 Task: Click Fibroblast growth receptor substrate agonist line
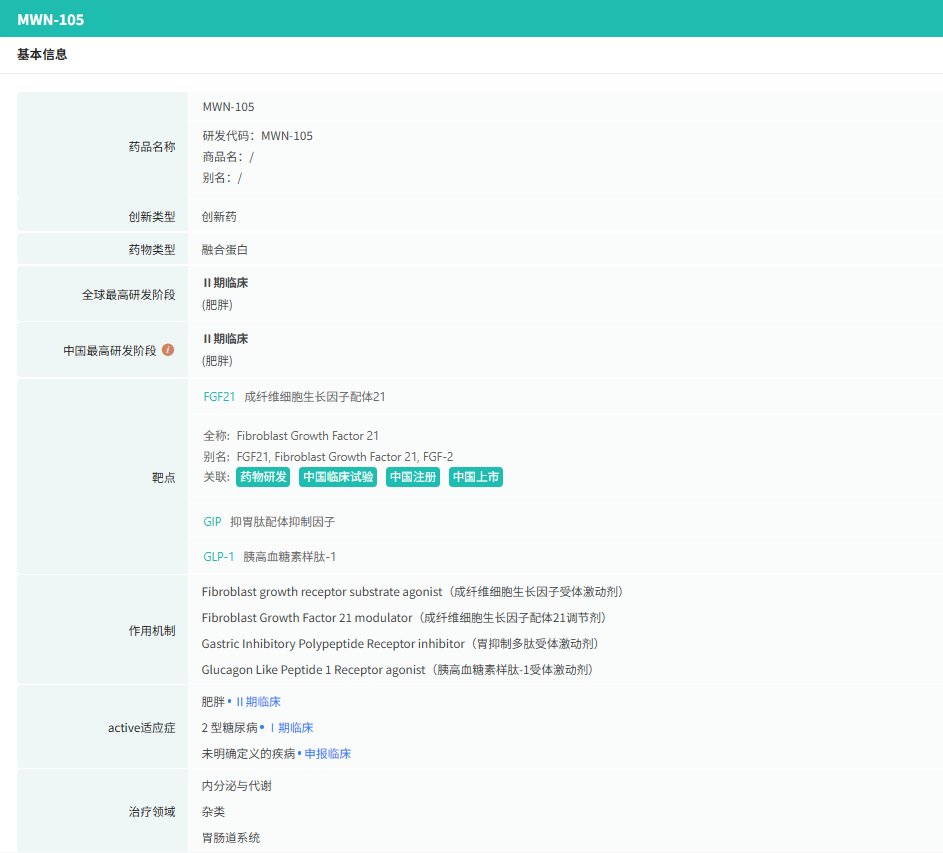[414, 591]
